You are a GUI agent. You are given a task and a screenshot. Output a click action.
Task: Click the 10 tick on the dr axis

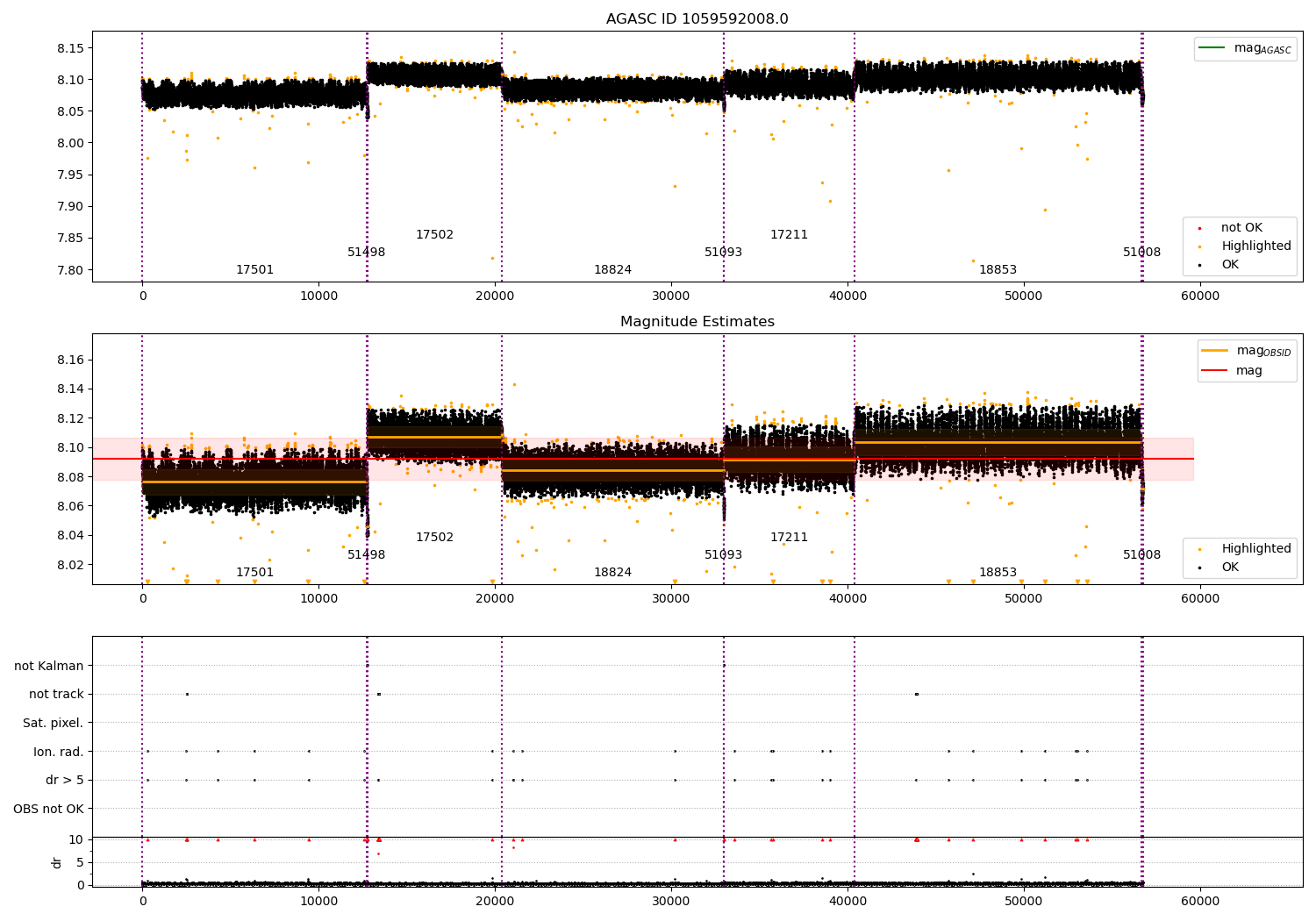pyautogui.click(x=77, y=839)
